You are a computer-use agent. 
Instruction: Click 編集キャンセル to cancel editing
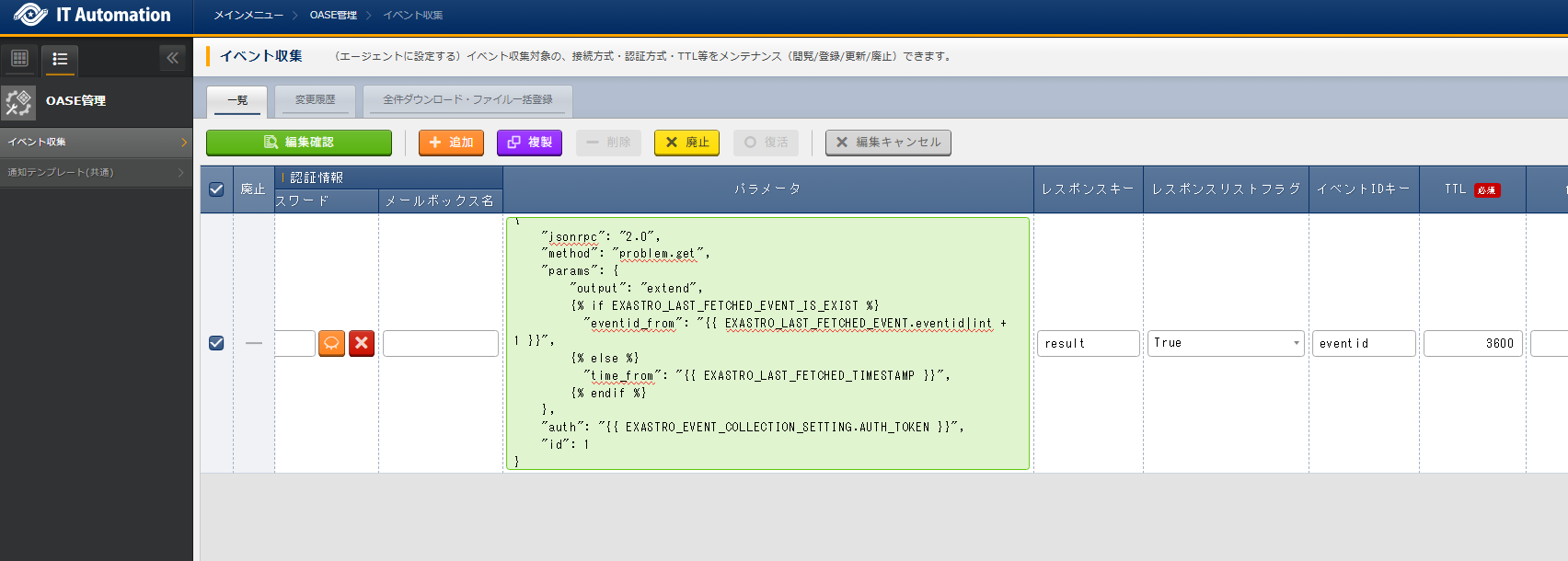click(x=888, y=143)
